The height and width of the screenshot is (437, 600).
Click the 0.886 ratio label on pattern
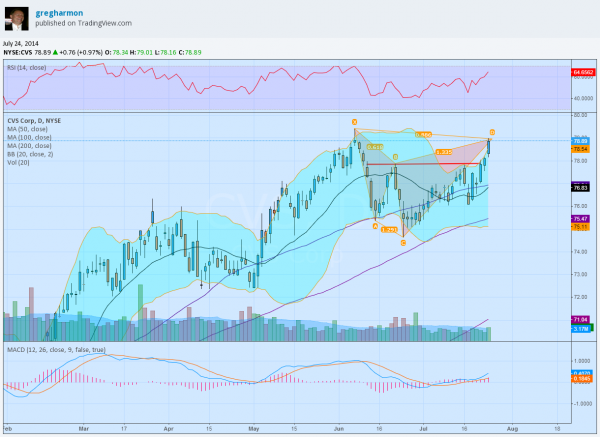point(424,135)
